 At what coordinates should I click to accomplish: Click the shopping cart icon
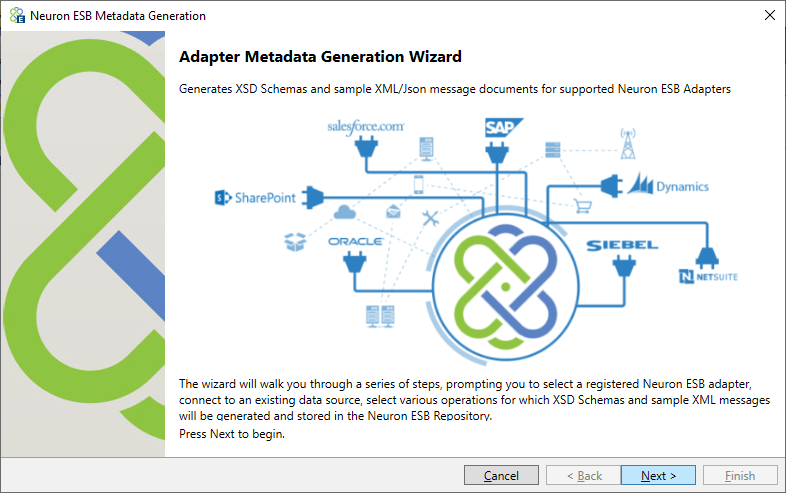(x=582, y=206)
